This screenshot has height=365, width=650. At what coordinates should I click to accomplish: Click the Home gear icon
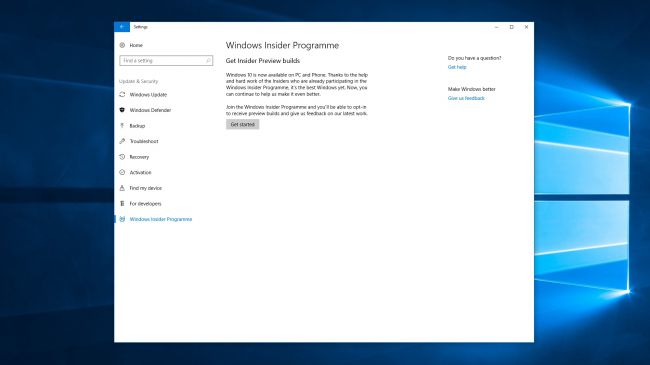point(122,45)
